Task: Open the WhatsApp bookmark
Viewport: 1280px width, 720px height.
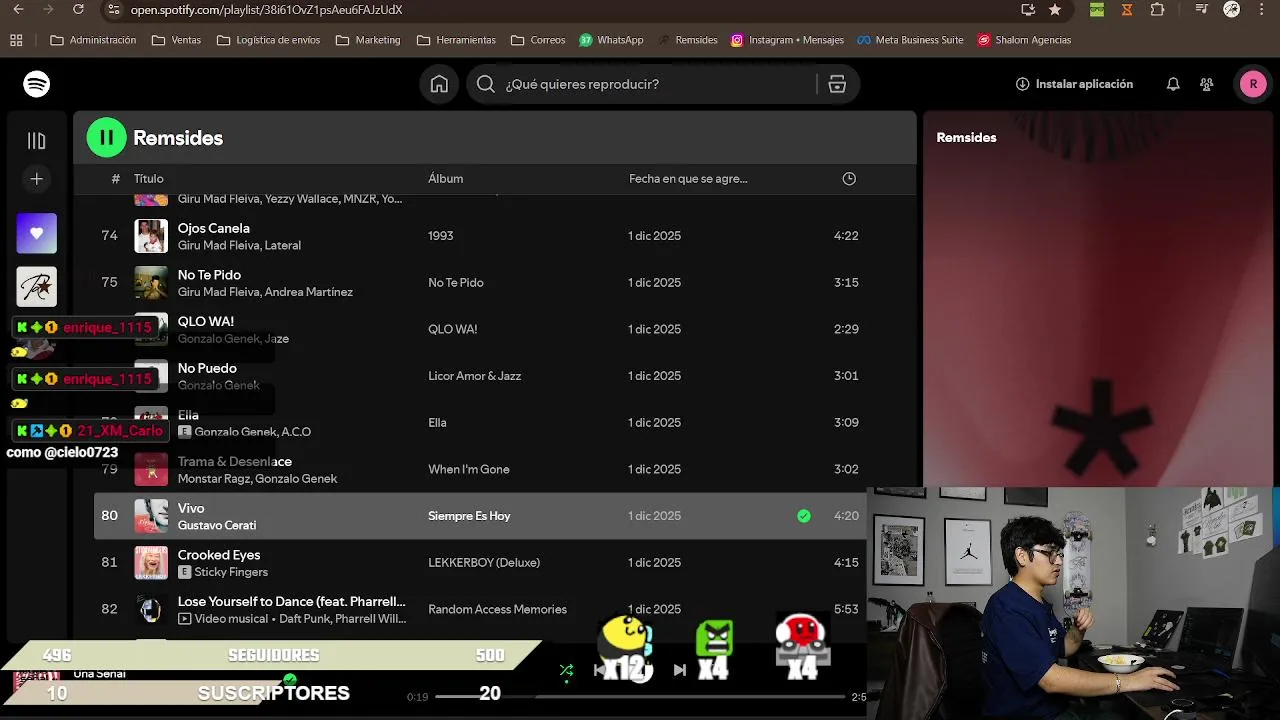Action: pyautogui.click(x=611, y=40)
